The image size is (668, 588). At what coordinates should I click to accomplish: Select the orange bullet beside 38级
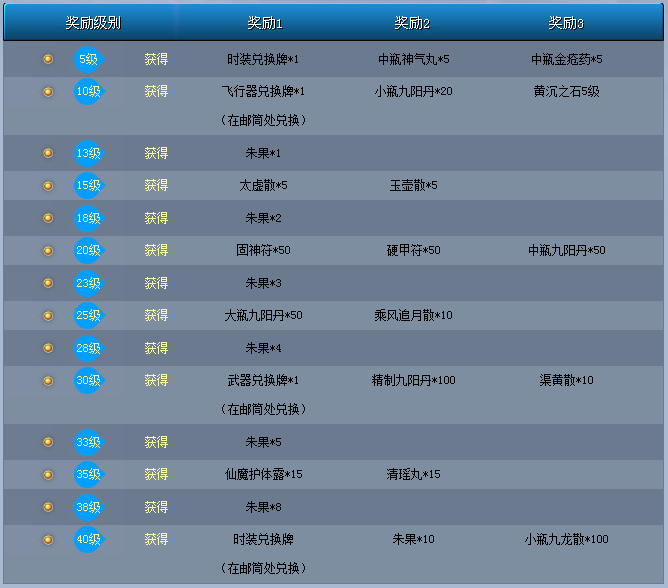[47, 507]
